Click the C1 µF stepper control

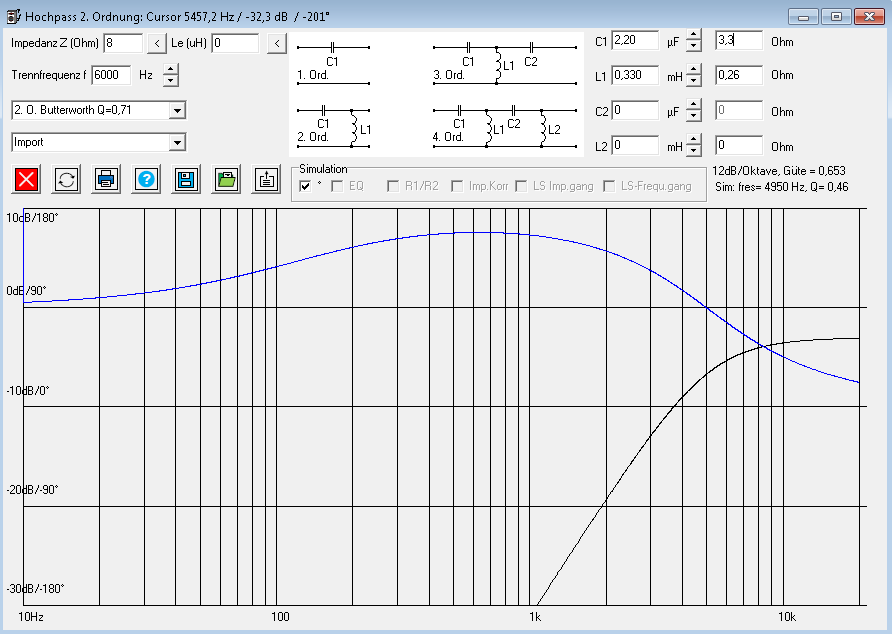694,43
